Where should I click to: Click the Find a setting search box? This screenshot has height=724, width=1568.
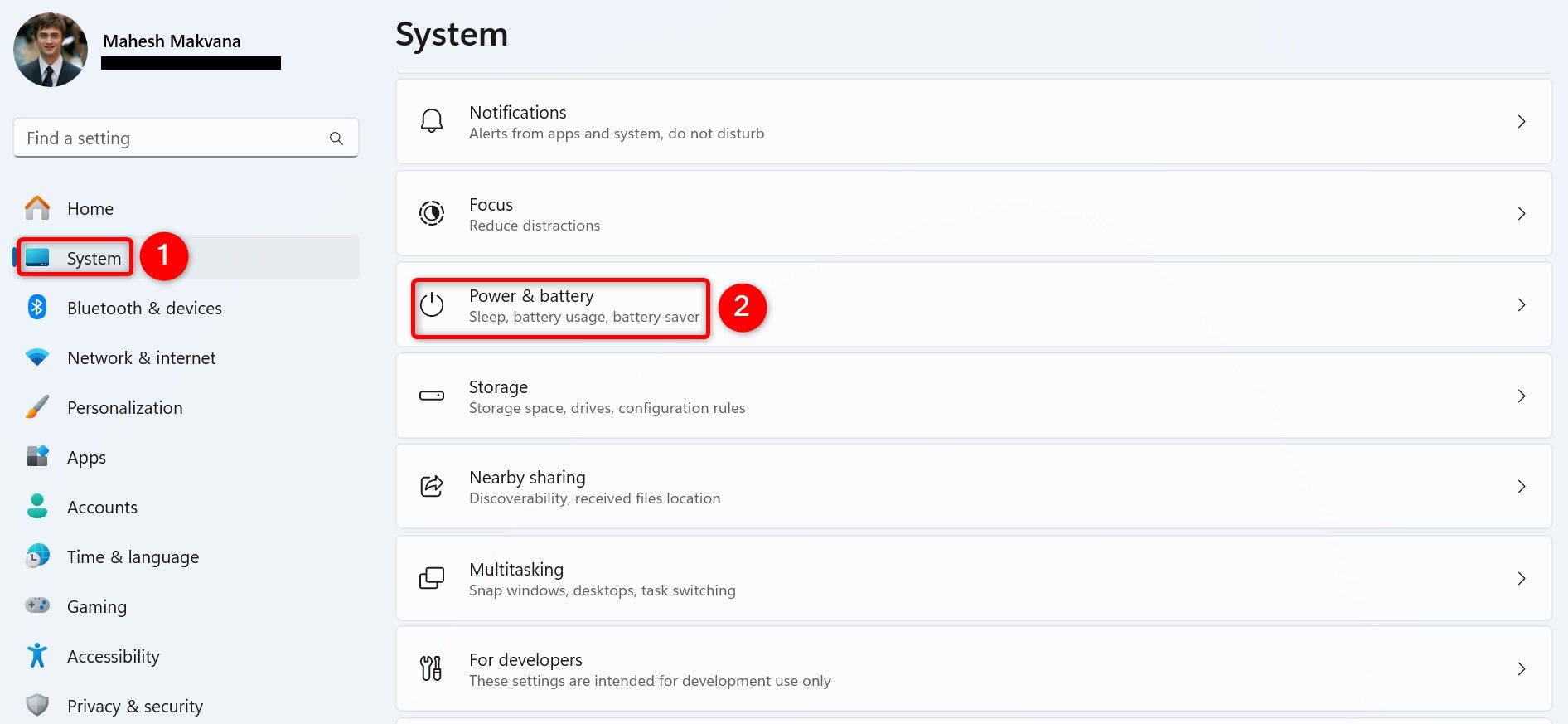(186, 138)
